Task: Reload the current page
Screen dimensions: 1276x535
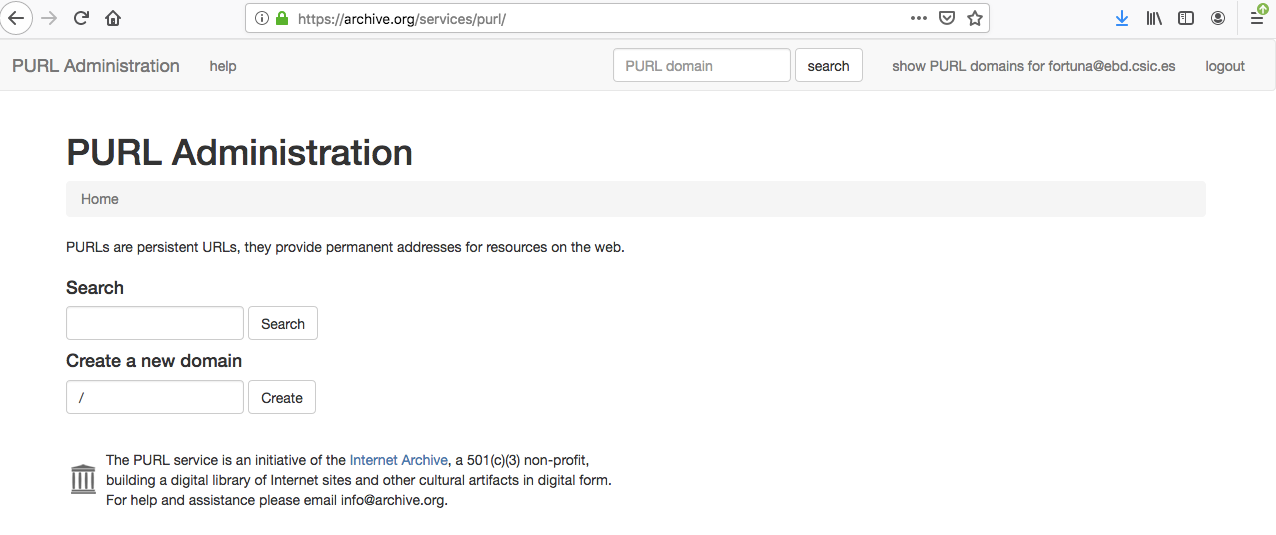Action: (x=82, y=18)
